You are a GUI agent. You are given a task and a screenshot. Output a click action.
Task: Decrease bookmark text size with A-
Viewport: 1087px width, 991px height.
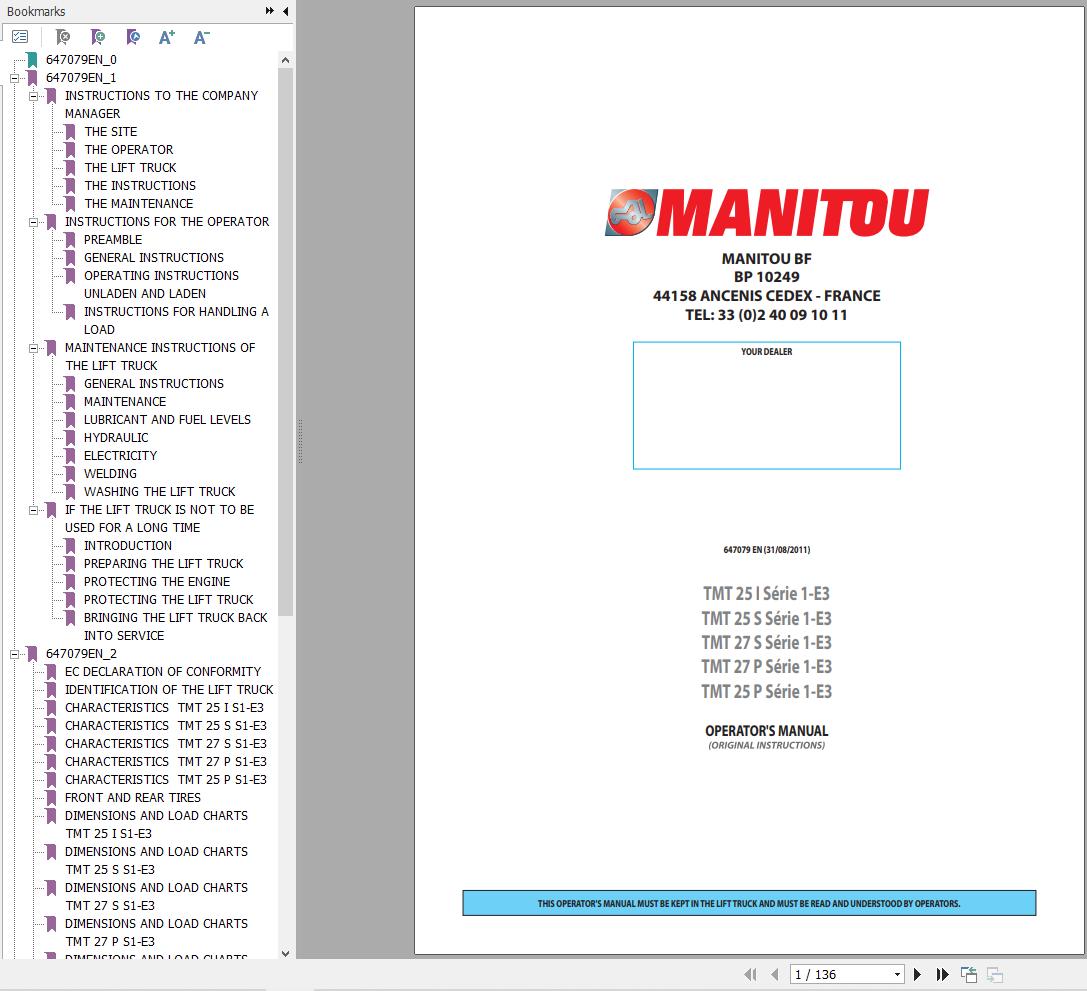coord(201,37)
